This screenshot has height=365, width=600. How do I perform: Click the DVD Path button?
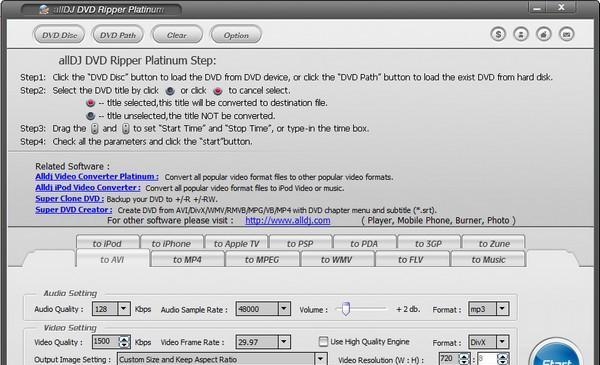coord(118,35)
